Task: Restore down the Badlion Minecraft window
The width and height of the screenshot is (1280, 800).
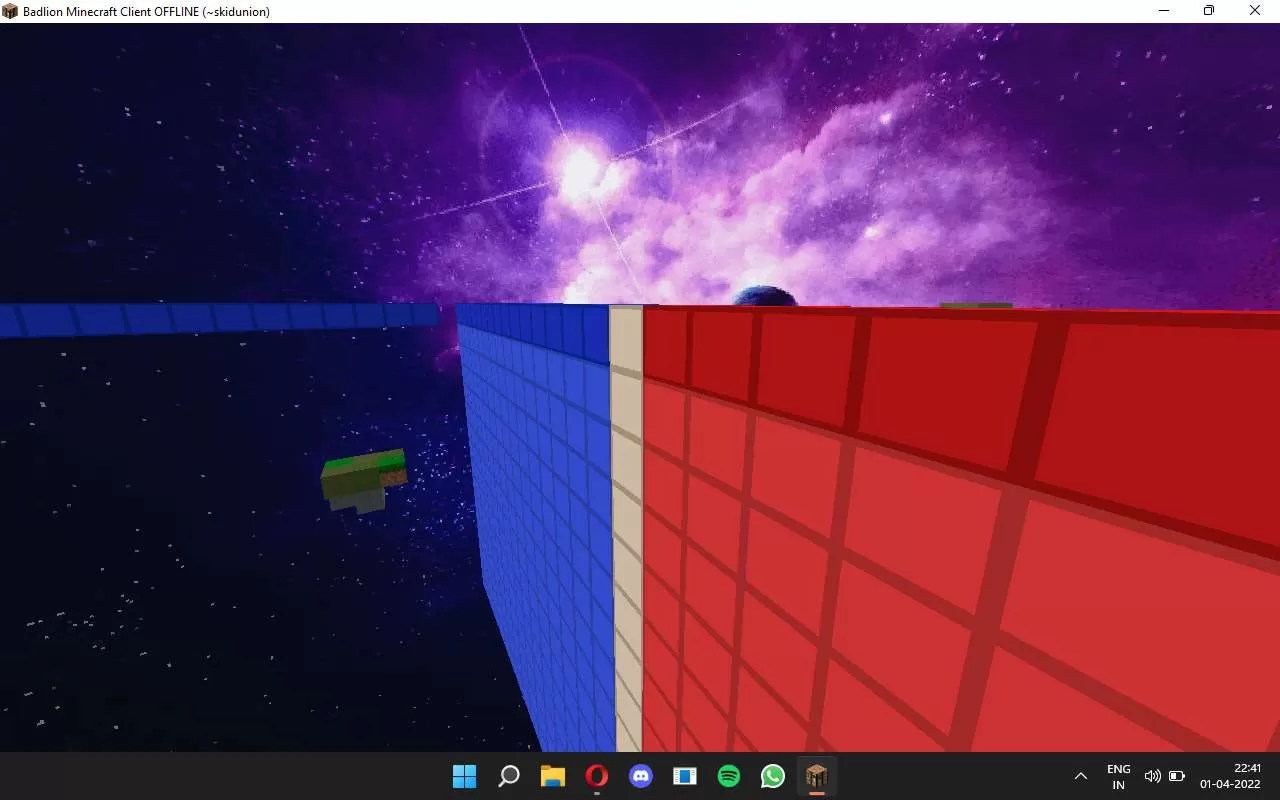Action: pos(1209,11)
